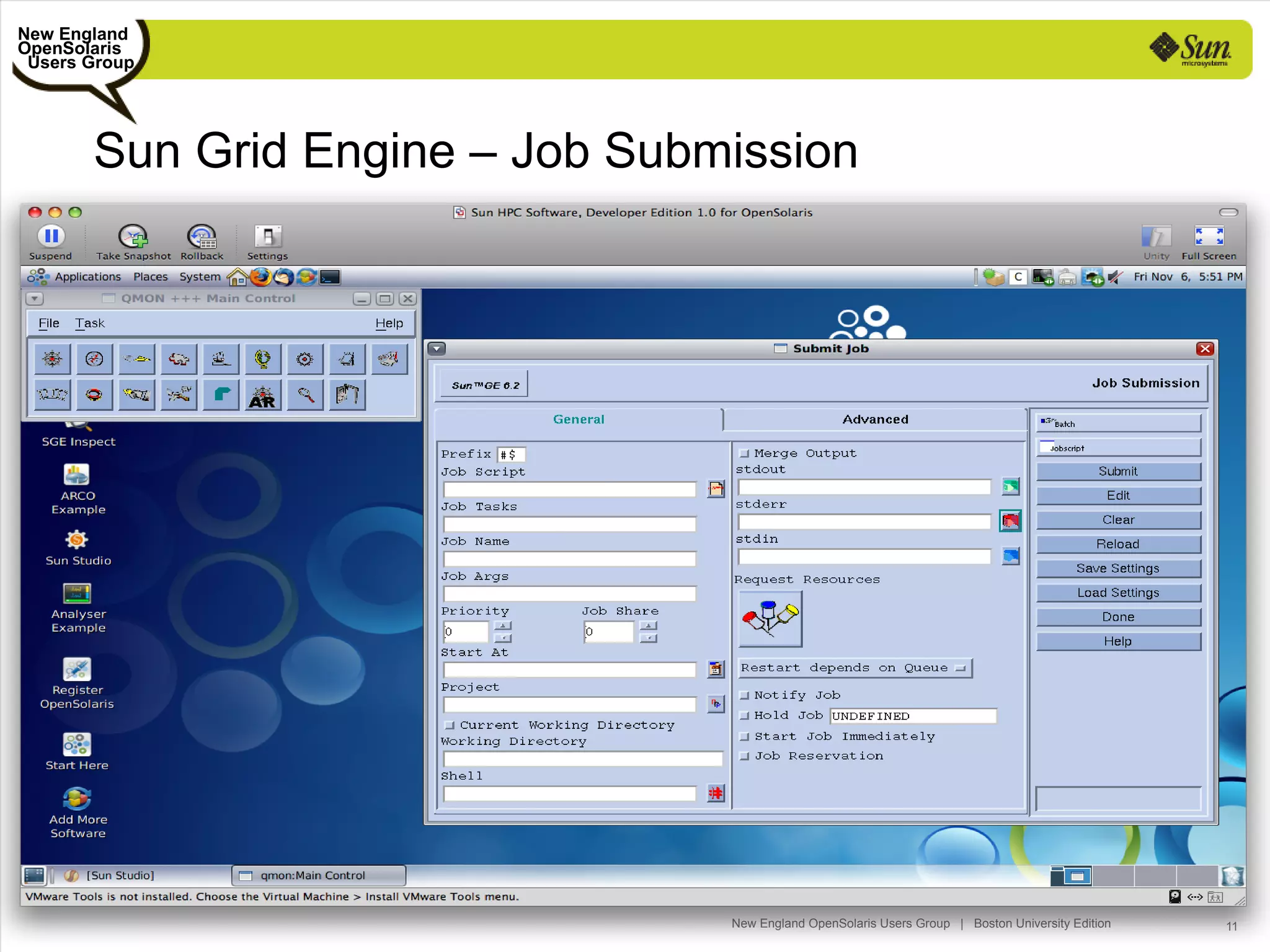Image resolution: width=1270 pixels, height=952 pixels.
Task: Open Cluster Configuration globe icon
Action: (263, 359)
